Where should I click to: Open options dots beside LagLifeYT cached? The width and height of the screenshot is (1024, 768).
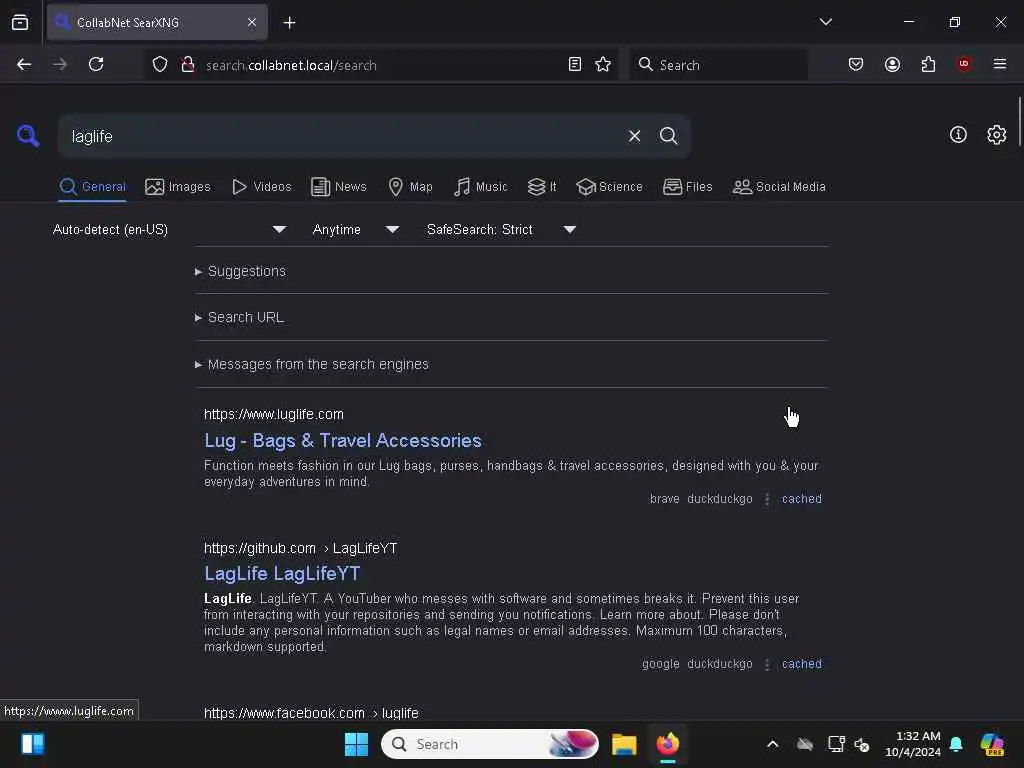click(767, 664)
